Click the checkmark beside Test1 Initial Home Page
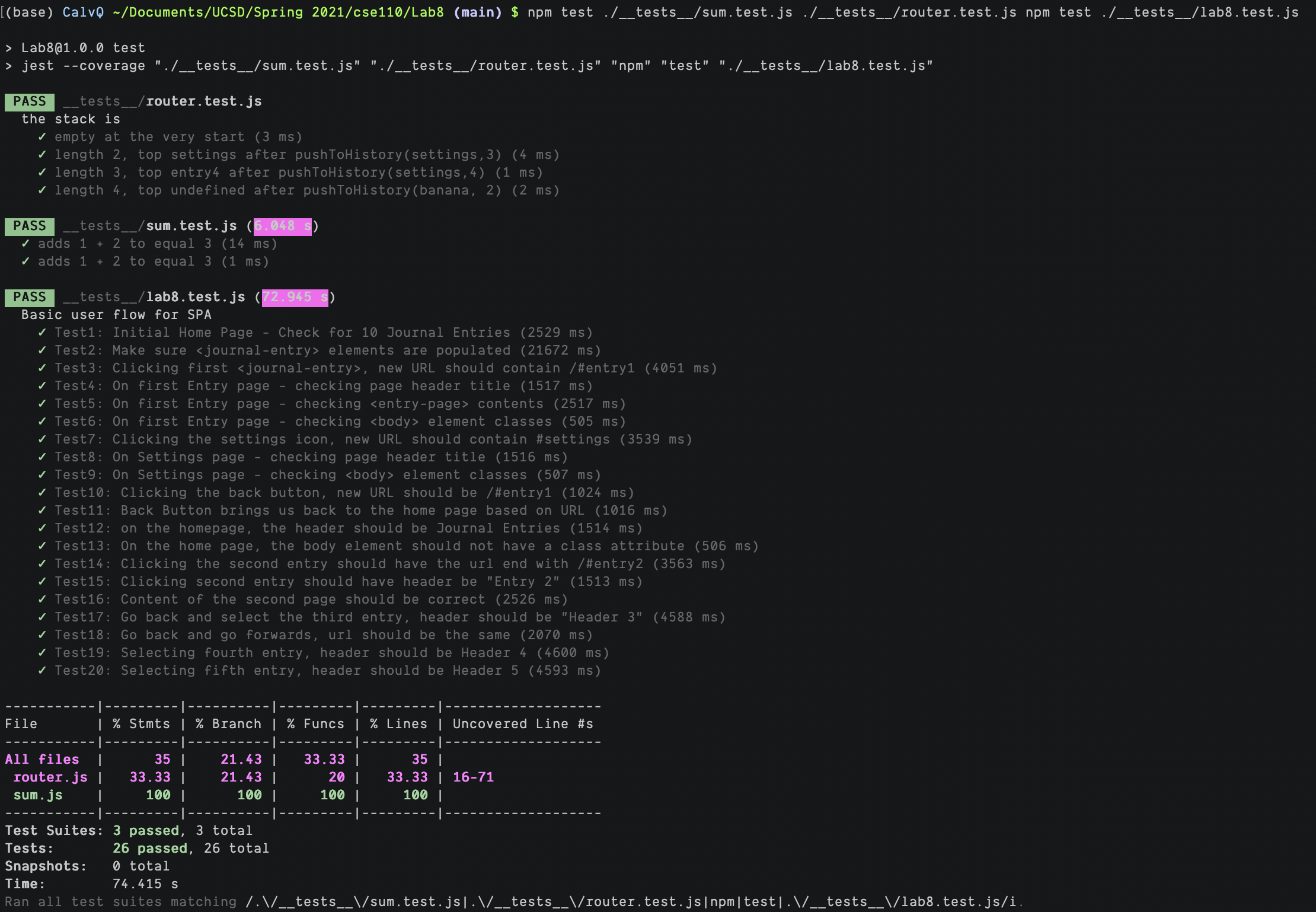Viewport: 1316px width, 912px height. [42, 333]
